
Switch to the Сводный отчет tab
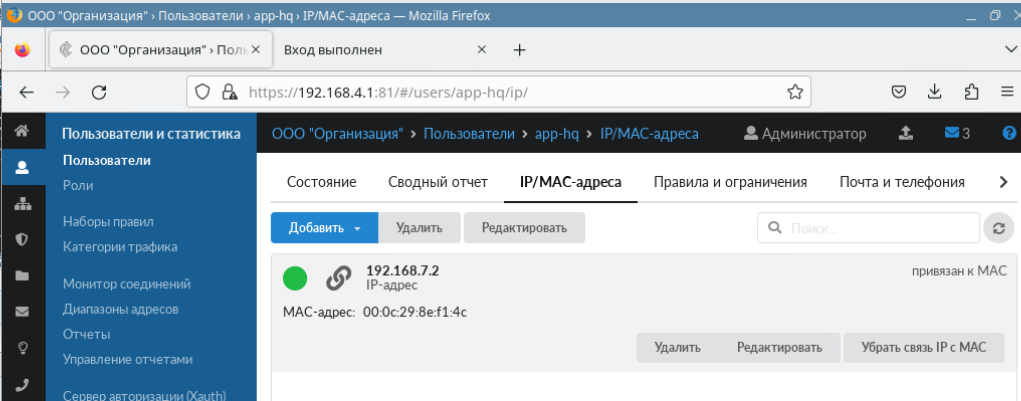tap(438, 182)
